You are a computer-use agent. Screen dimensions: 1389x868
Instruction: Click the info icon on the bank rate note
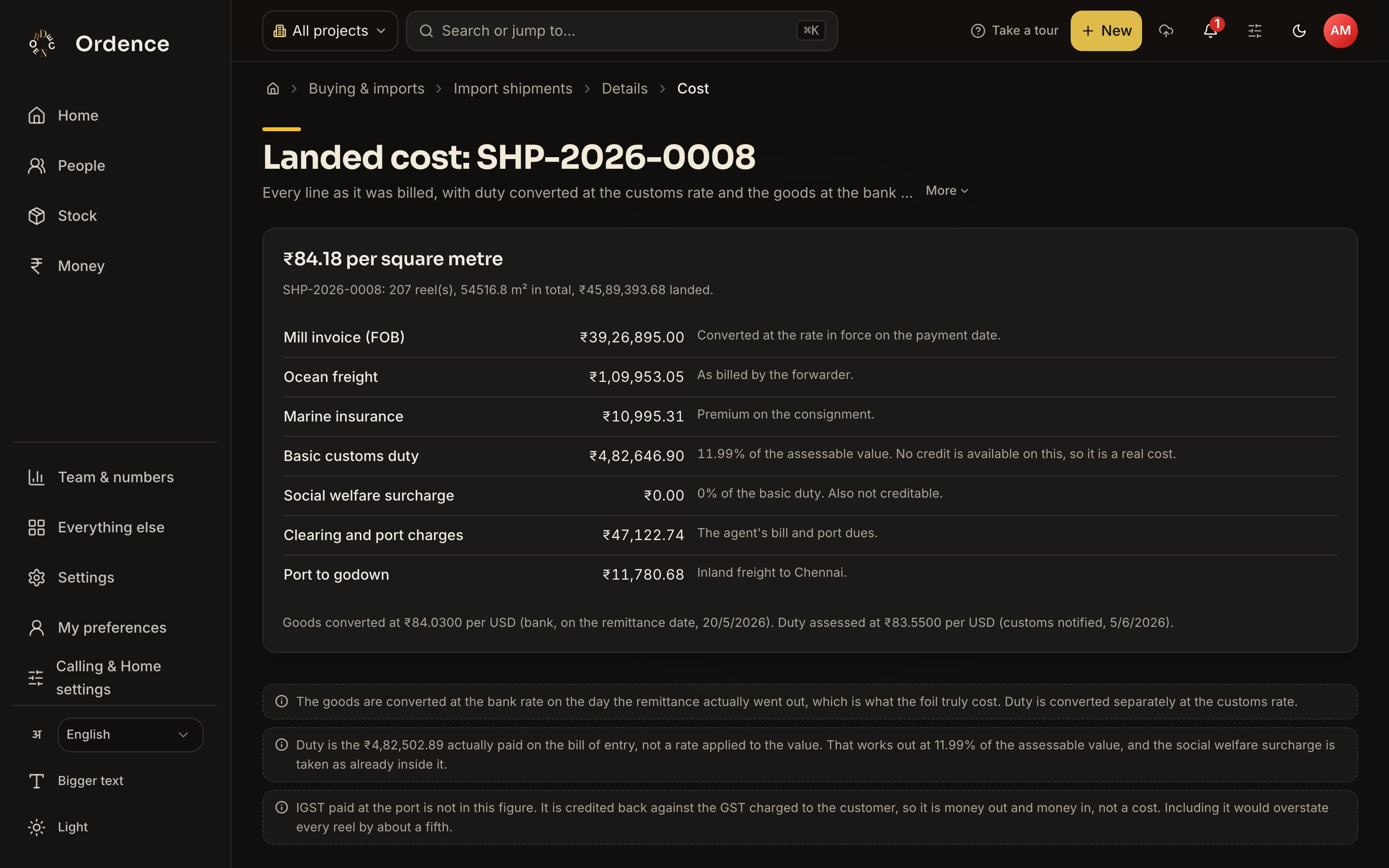click(281, 701)
